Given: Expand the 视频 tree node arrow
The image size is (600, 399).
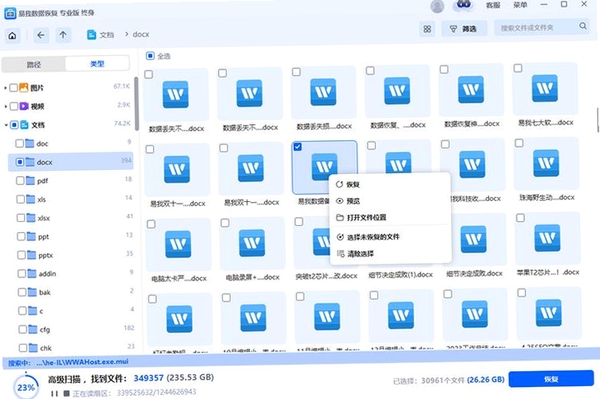Looking at the screenshot, I should [x=6, y=106].
